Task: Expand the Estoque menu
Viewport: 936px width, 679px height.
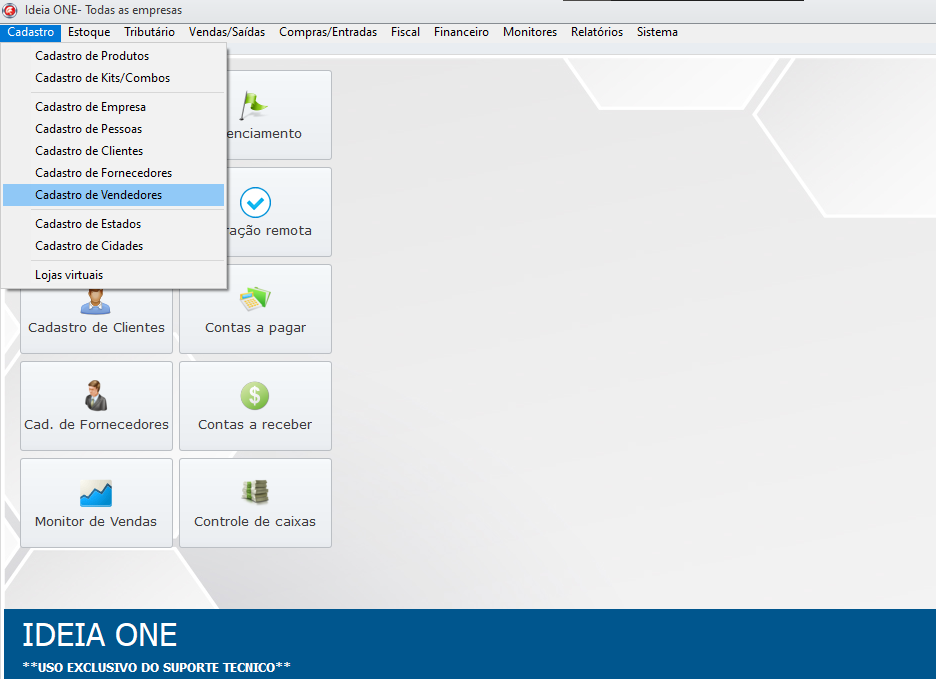Action: 89,32
